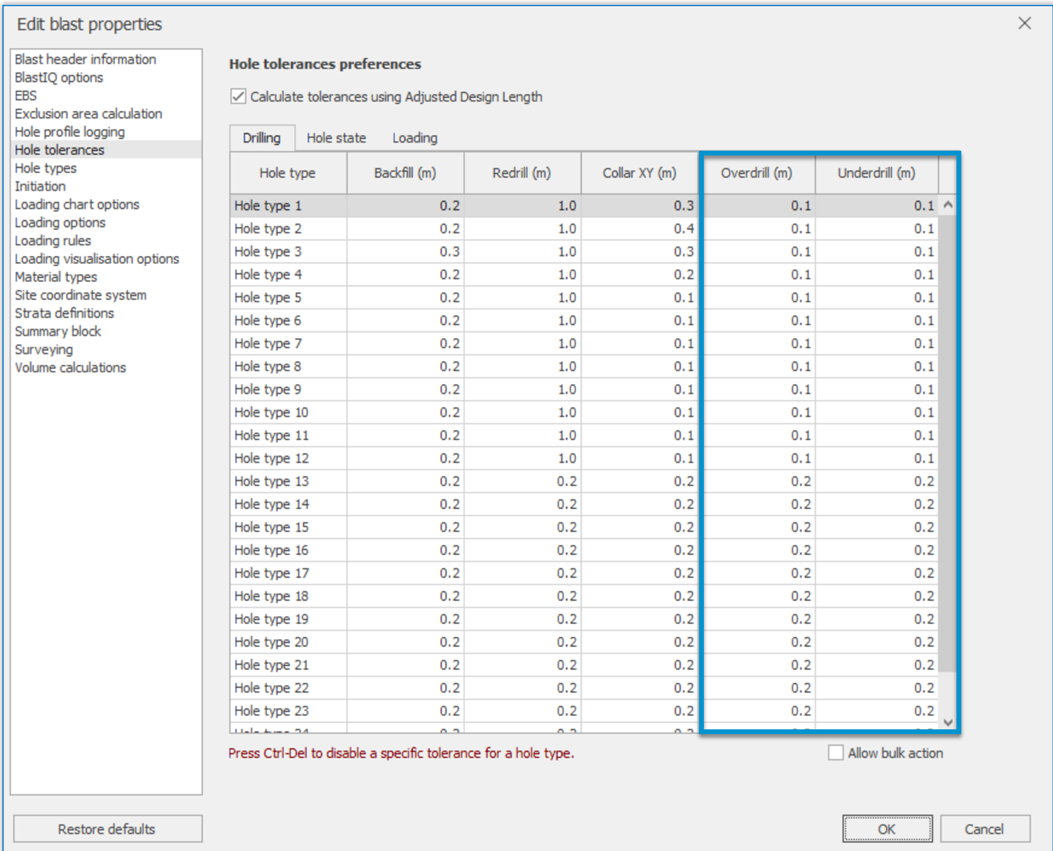
Task: Open Exclusion area calculation settings
Action: [x=106, y=114]
